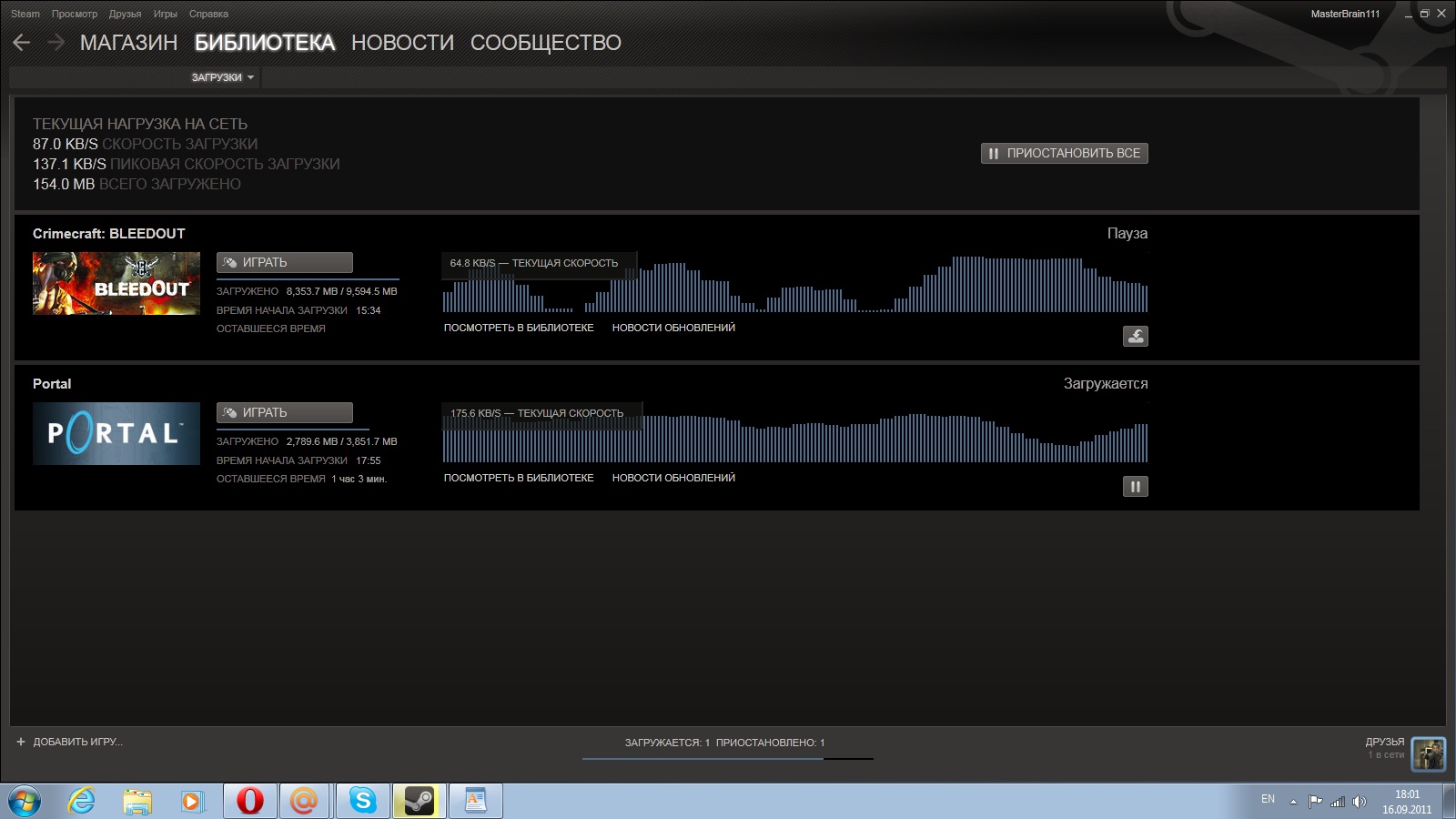Open Windows Explorer from the taskbar

[137, 801]
